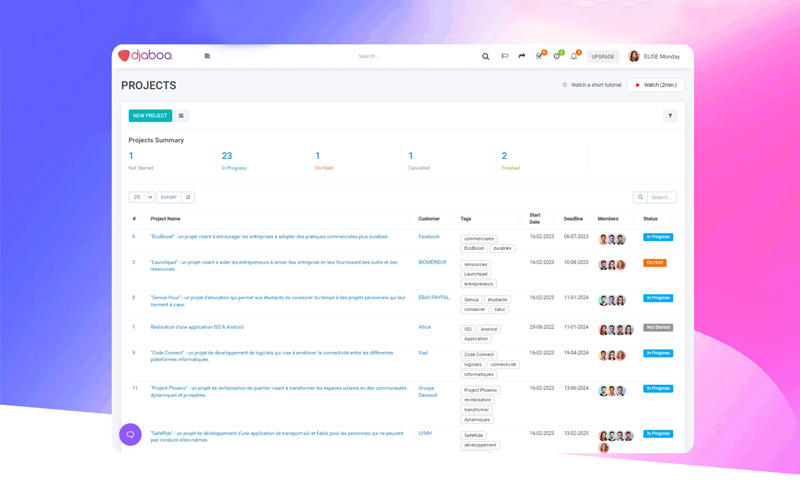Screen dimensions: 800x500
Task: Sort by the Customer column header
Action: 429,219
